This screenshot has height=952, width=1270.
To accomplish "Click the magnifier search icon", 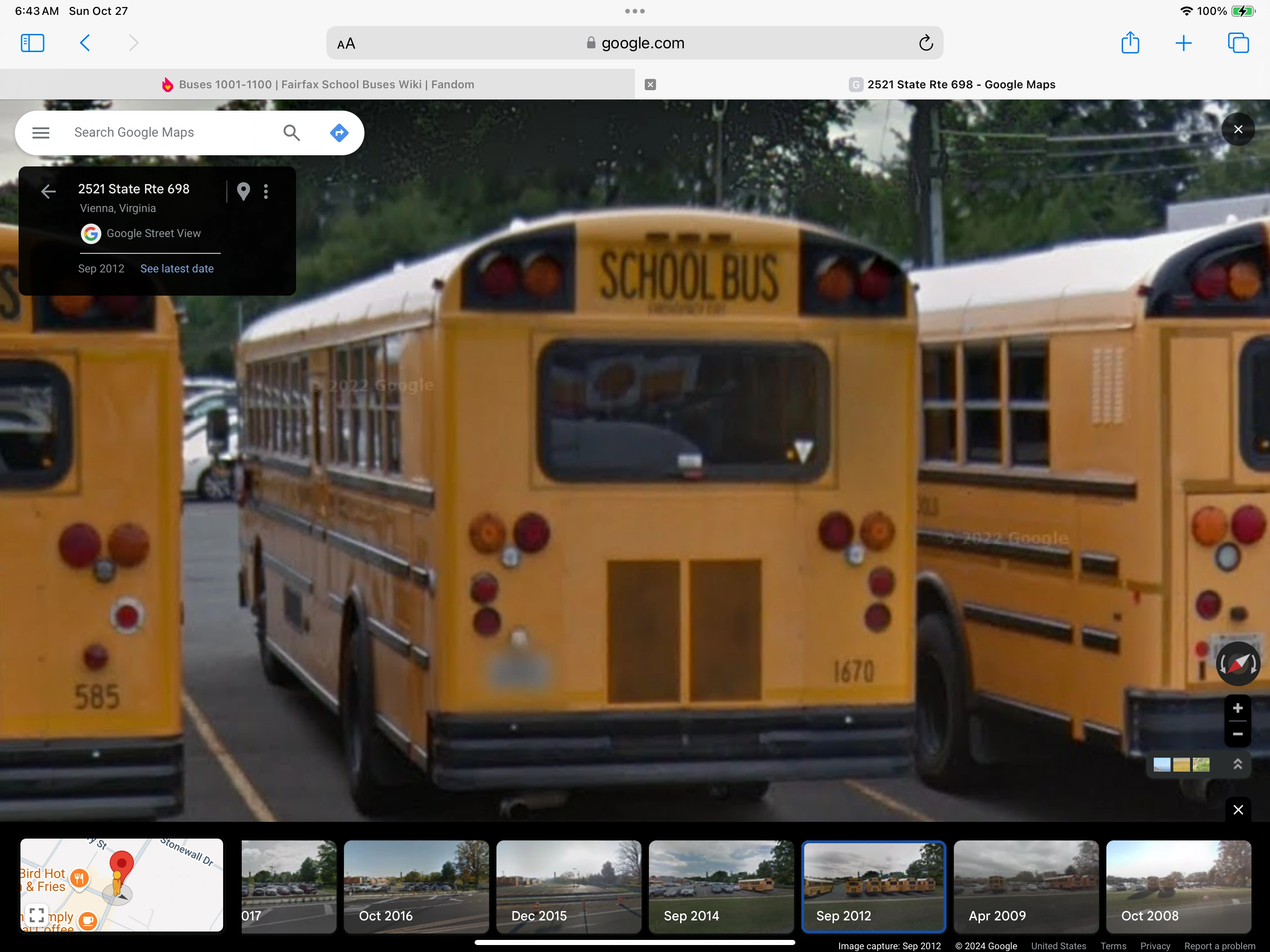I will coord(291,132).
